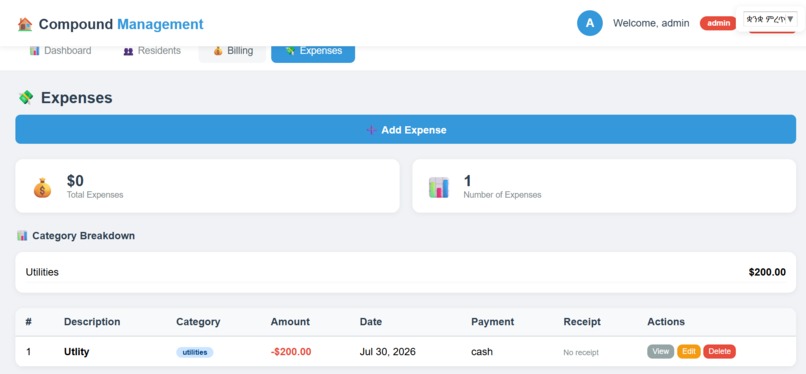Screen dimensions: 806x374
Task: Click the Payment column header
Action: (x=492, y=322)
